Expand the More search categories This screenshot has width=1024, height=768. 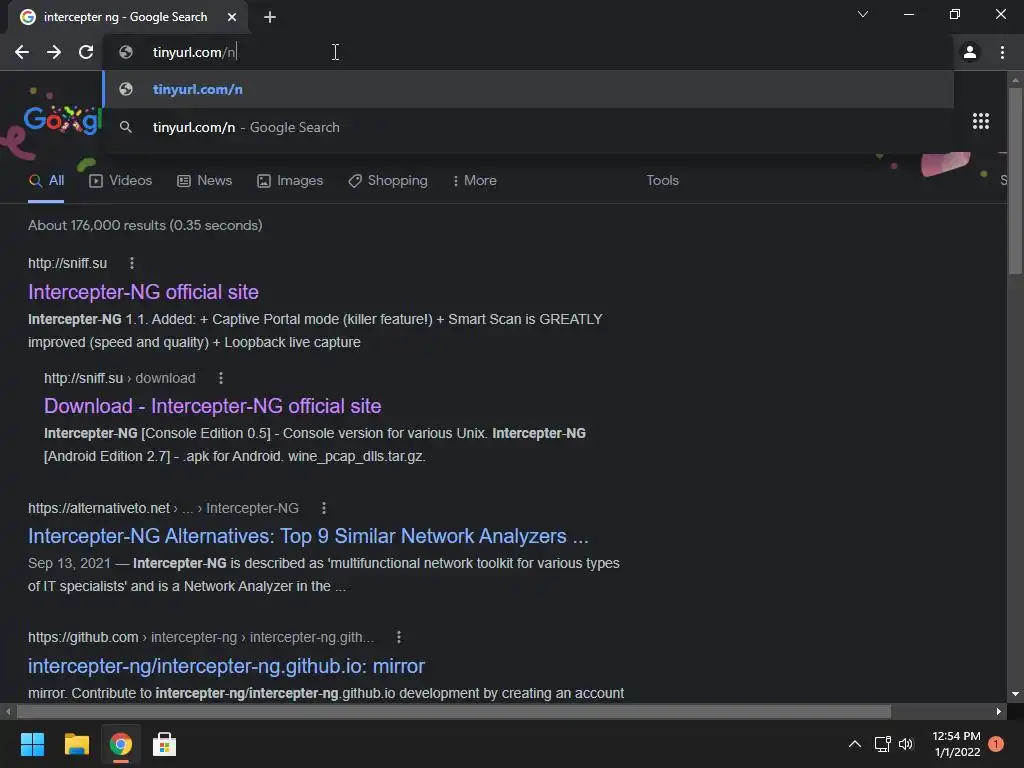coord(475,181)
